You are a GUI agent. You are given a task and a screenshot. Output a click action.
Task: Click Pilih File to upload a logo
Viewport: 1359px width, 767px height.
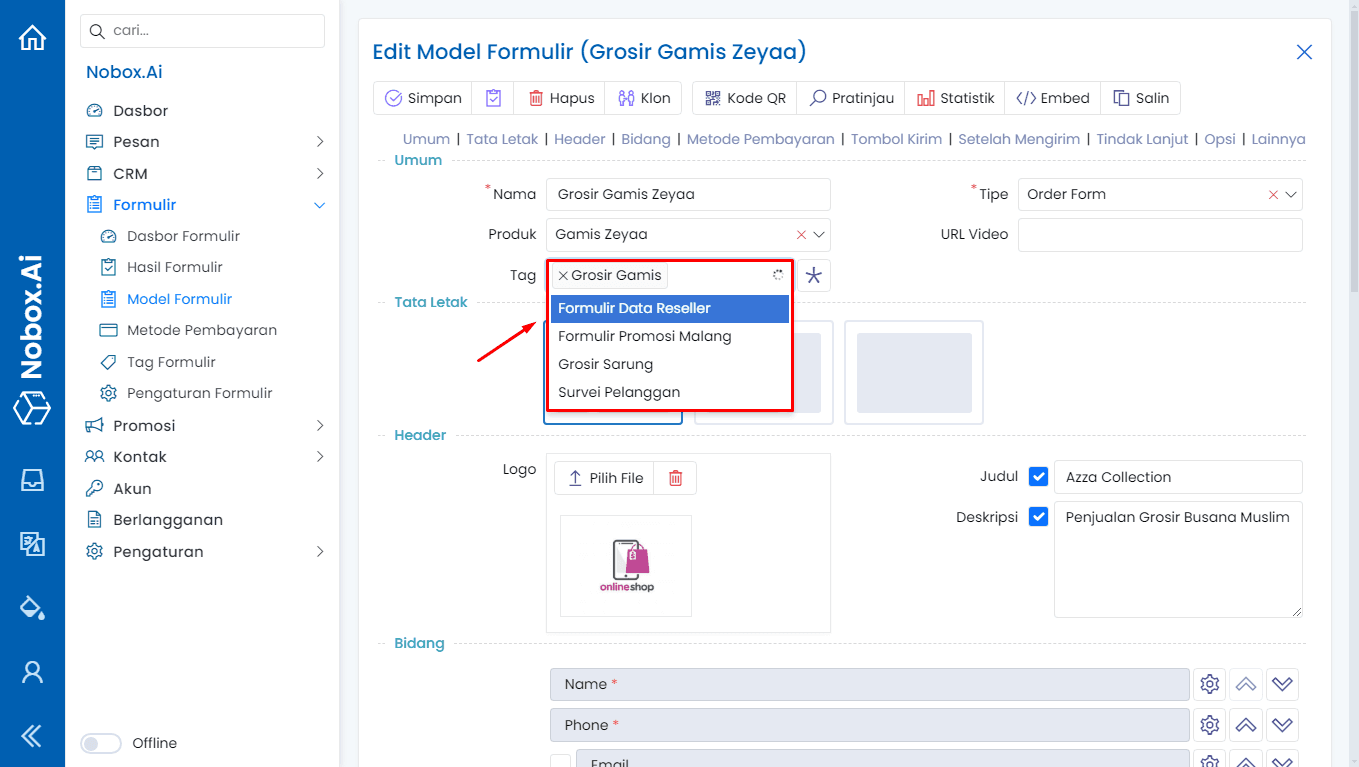604,478
